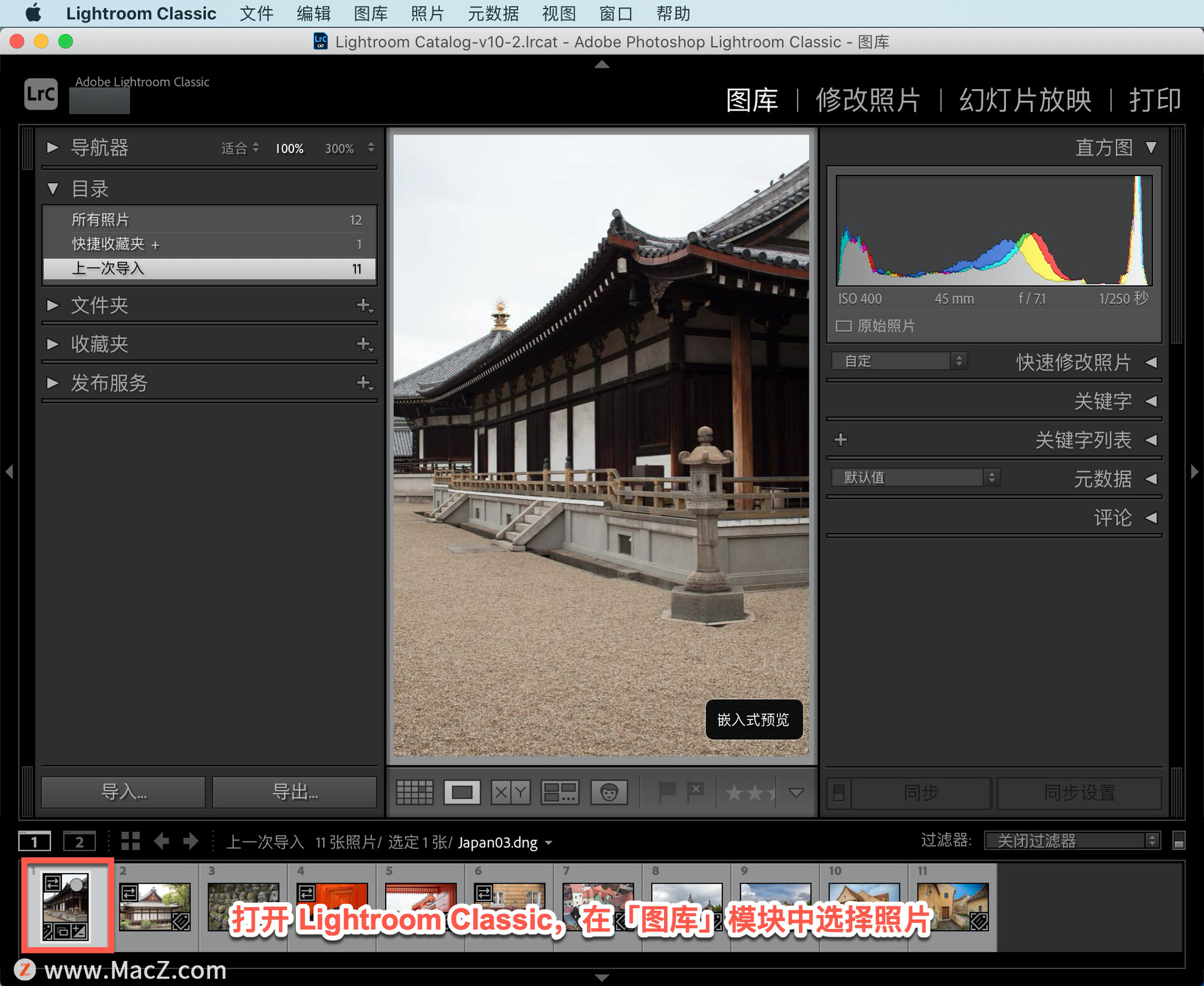Expand the 关键字列表 panel

1151,440
